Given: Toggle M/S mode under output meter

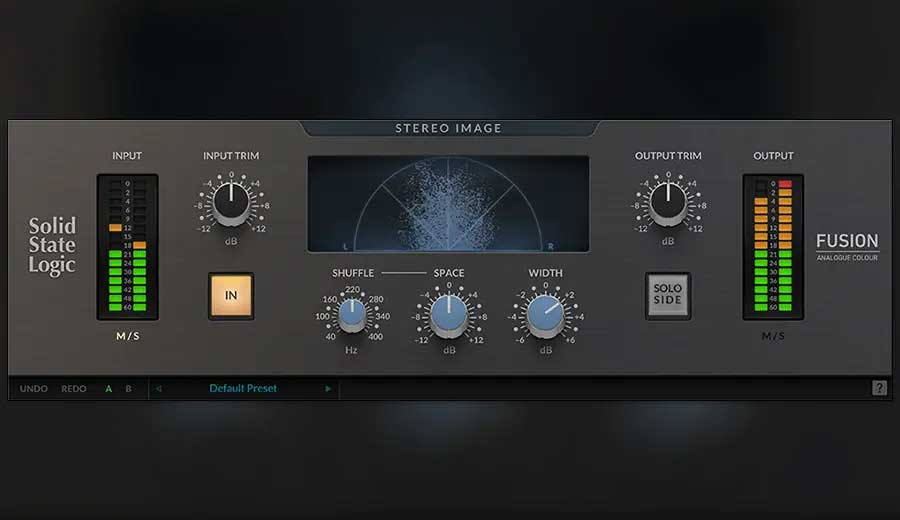Looking at the screenshot, I should point(773,336).
